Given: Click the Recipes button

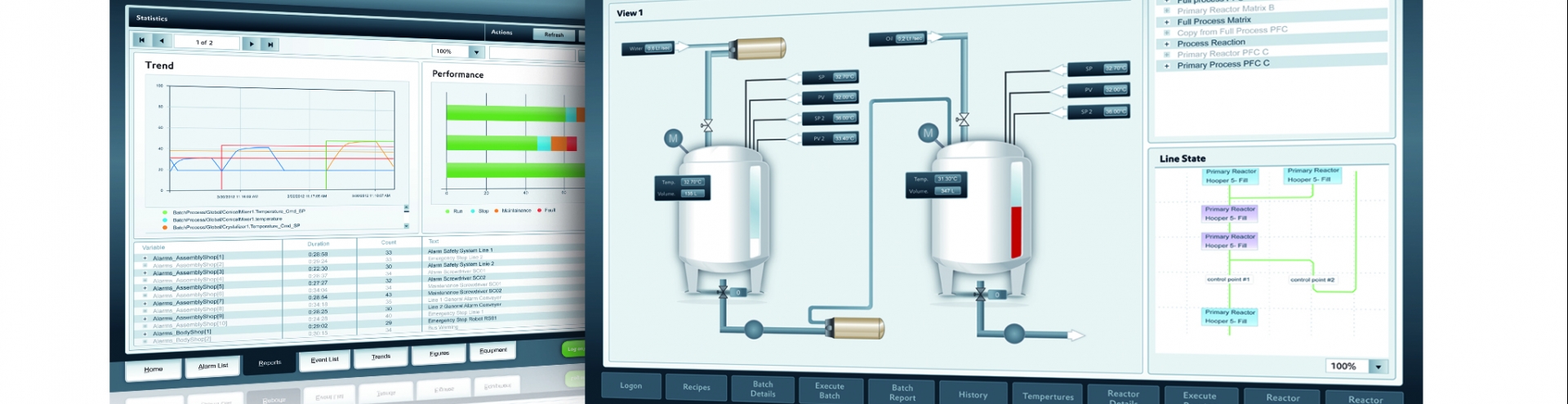Looking at the screenshot, I should [696, 387].
